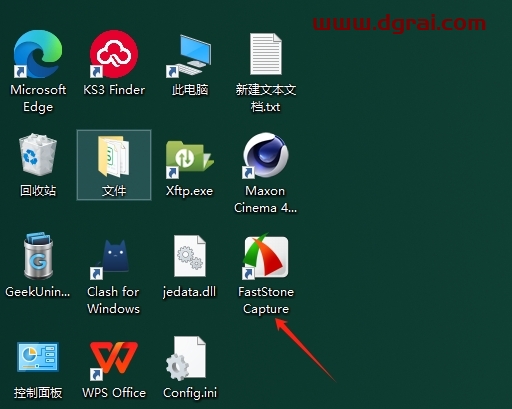Click the jedata.dll file icon
The width and height of the screenshot is (512, 409).
pos(190,256)
